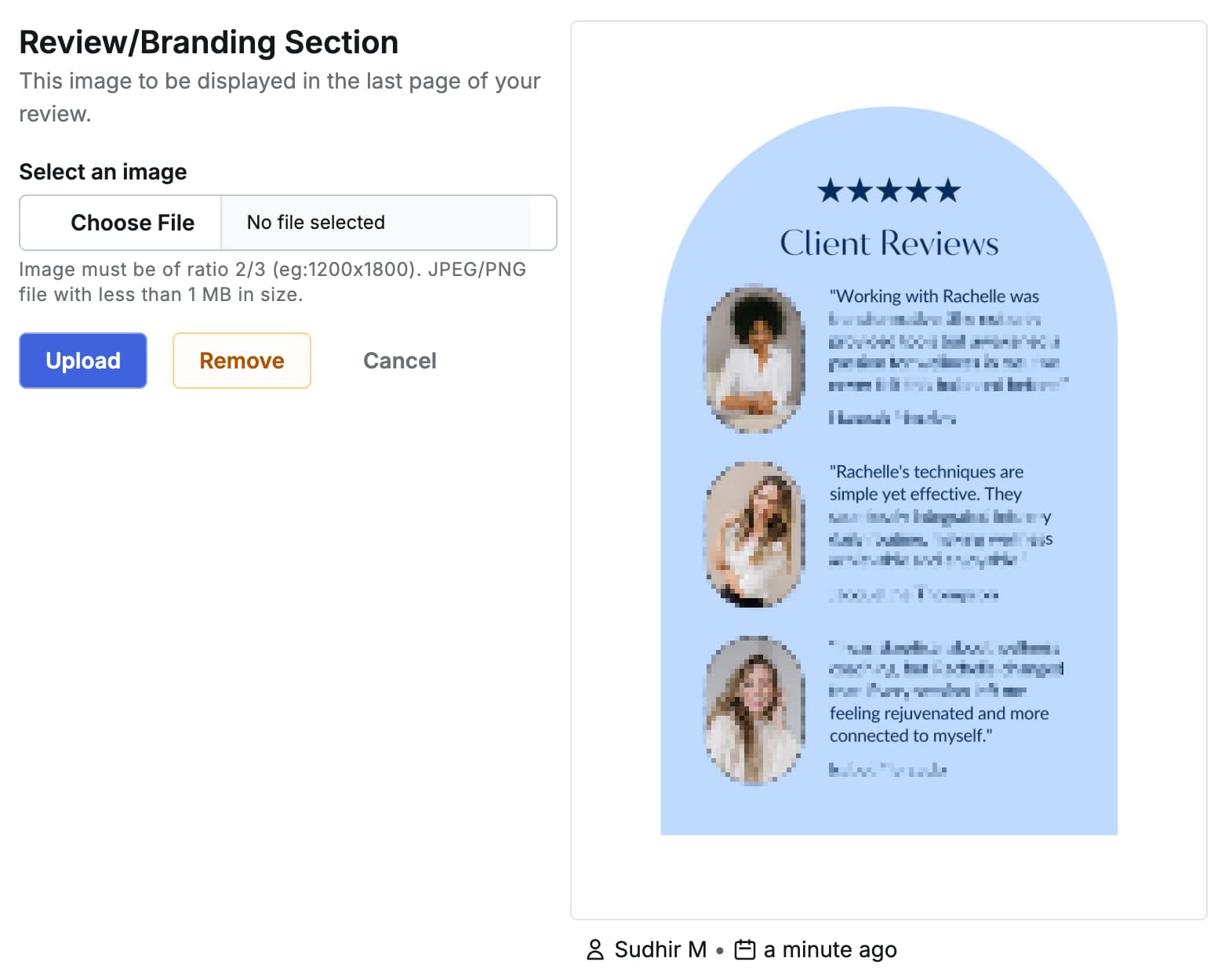Click the Review/Branding Section heading
The width and height of the screenshot is (1225, 980).
(x=209, y=42)
